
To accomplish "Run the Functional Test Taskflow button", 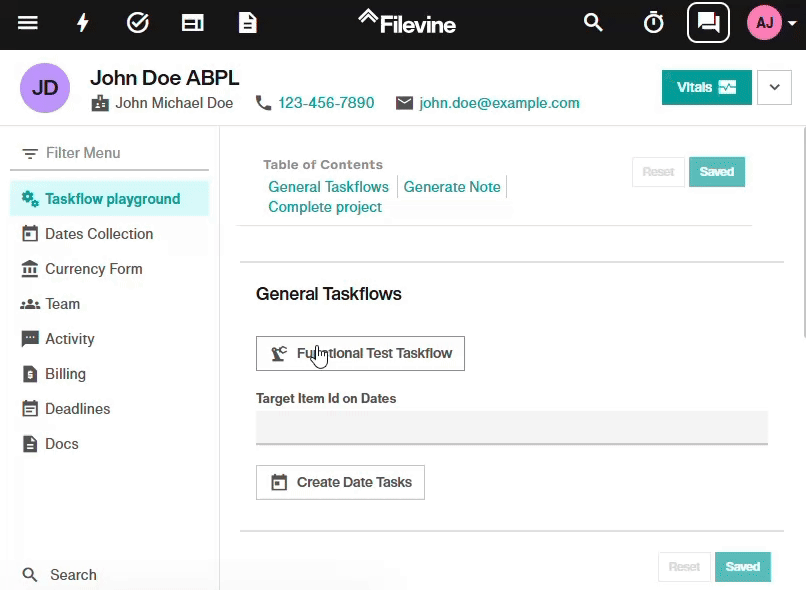I will (x=360, y=354).
